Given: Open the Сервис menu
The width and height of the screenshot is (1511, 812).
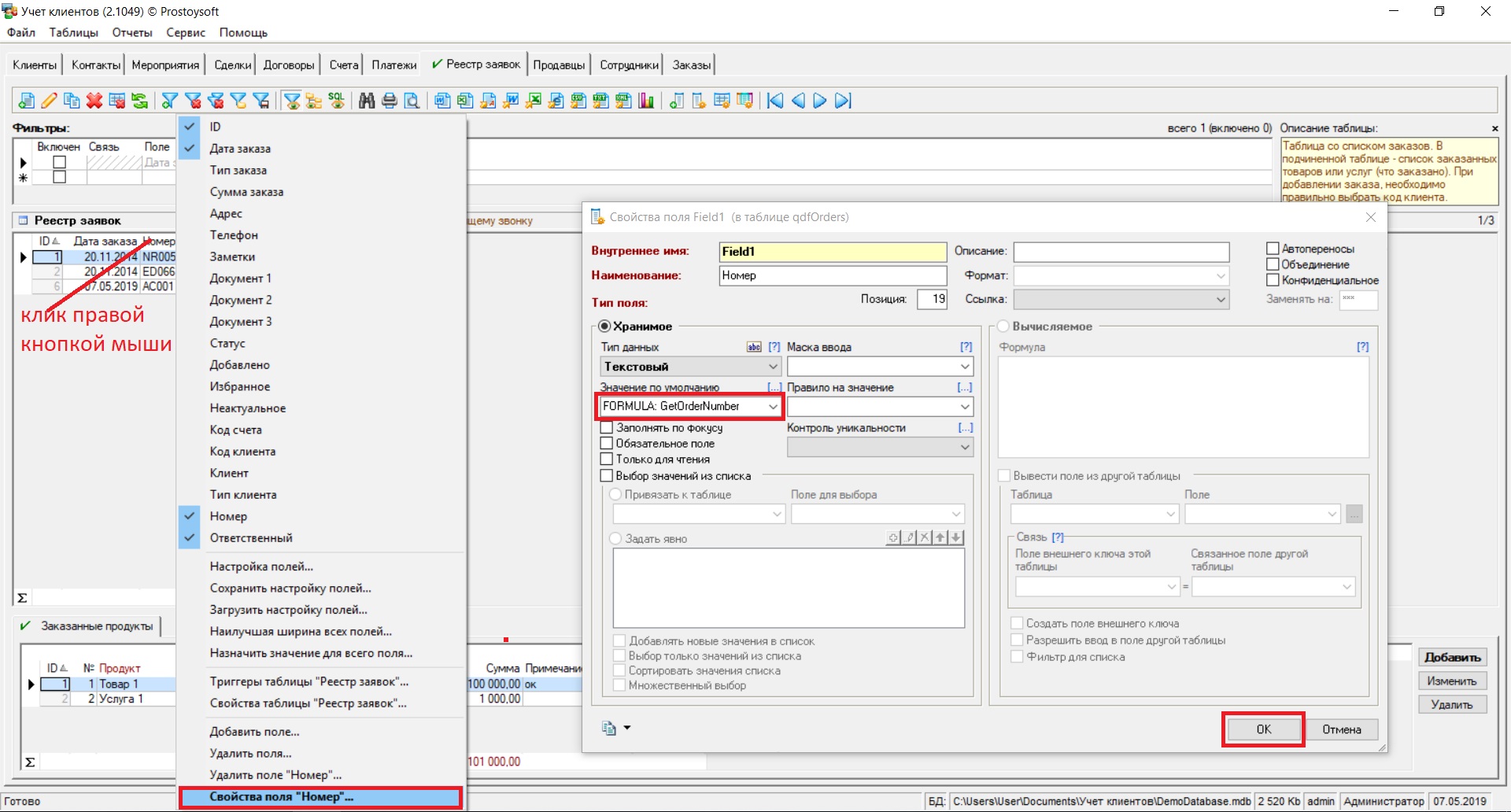Looking at the screenshot, I should [186, 32].
